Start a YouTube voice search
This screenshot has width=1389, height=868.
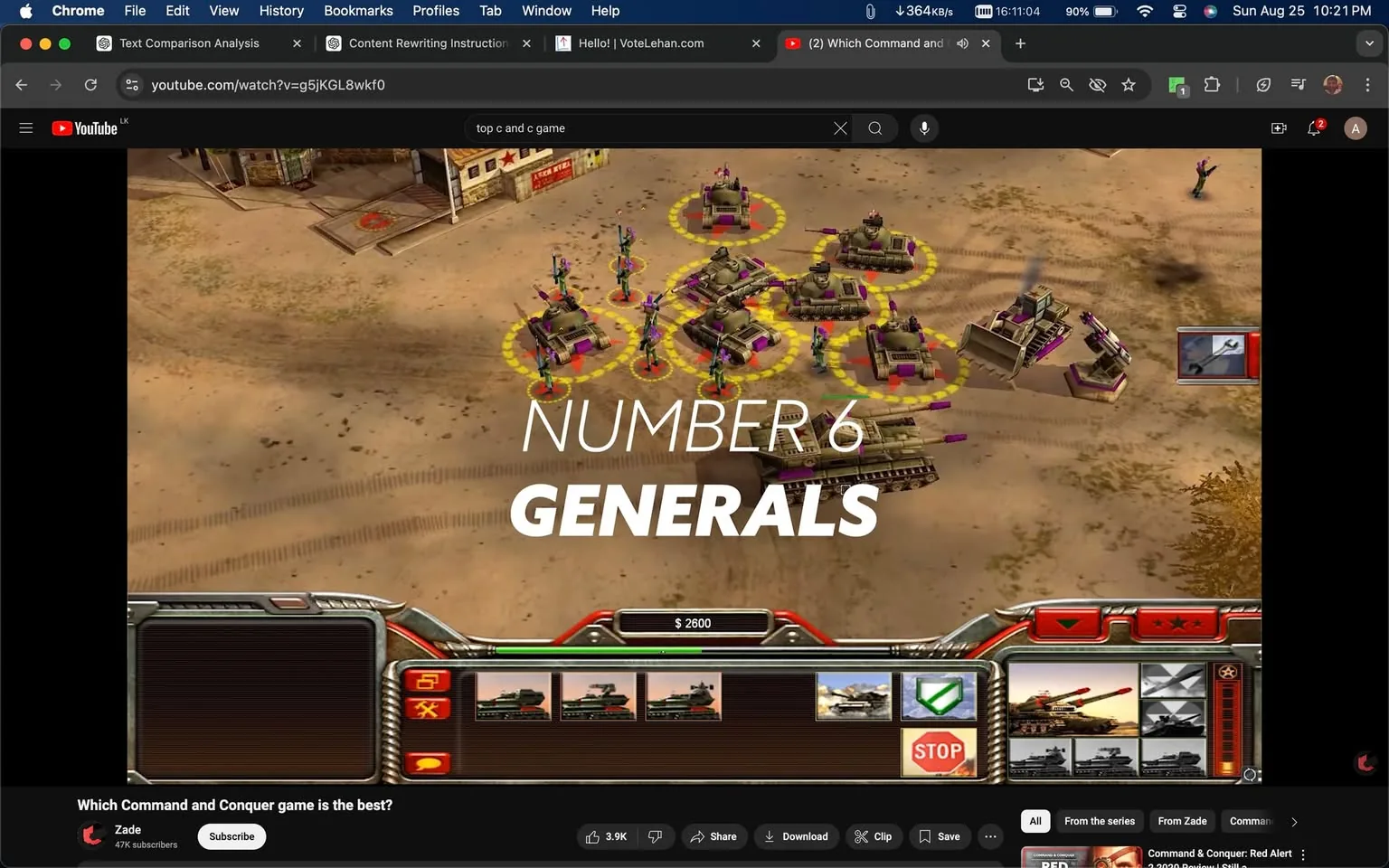924,127
